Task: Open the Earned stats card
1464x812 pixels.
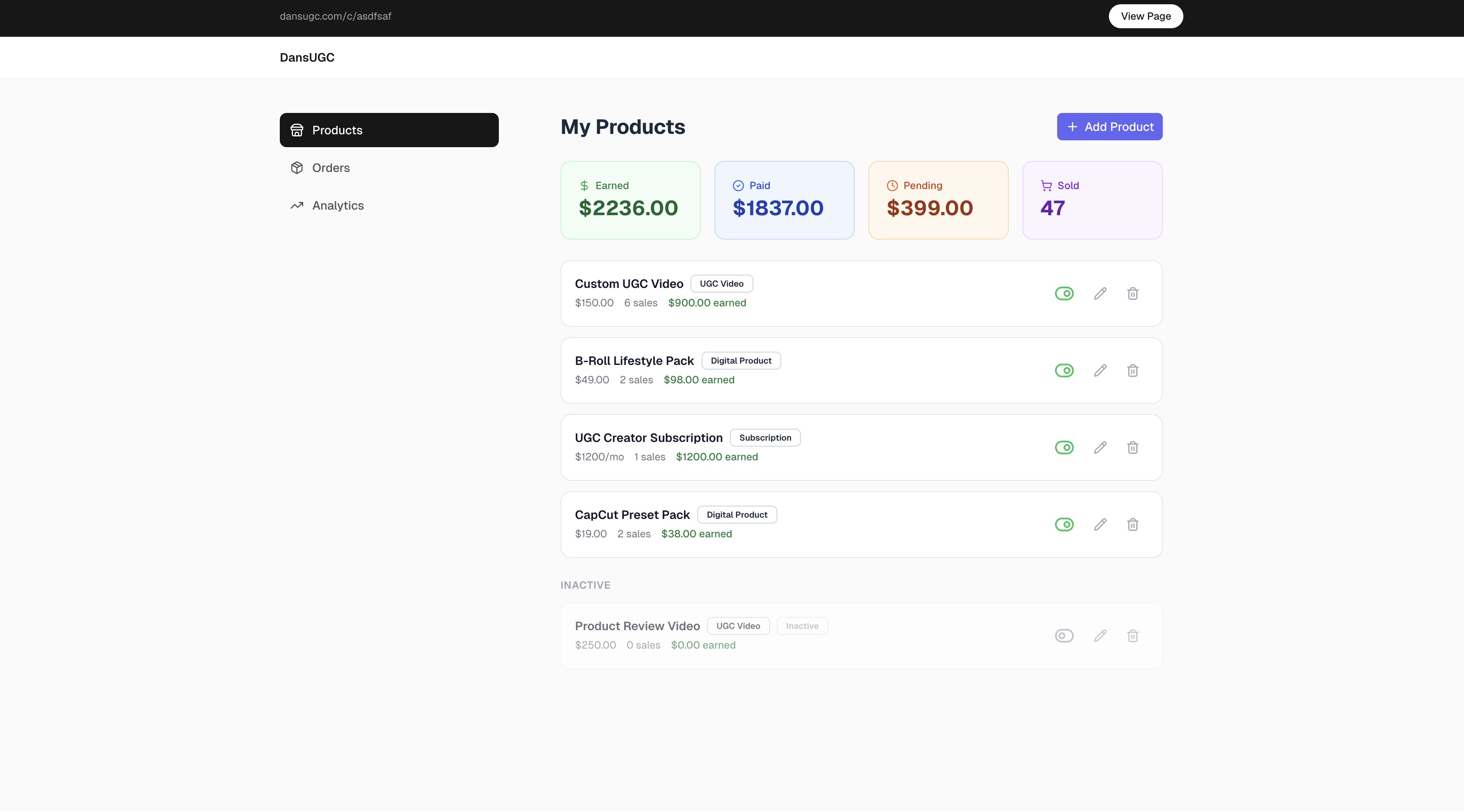Action: [x=630, y=200]
